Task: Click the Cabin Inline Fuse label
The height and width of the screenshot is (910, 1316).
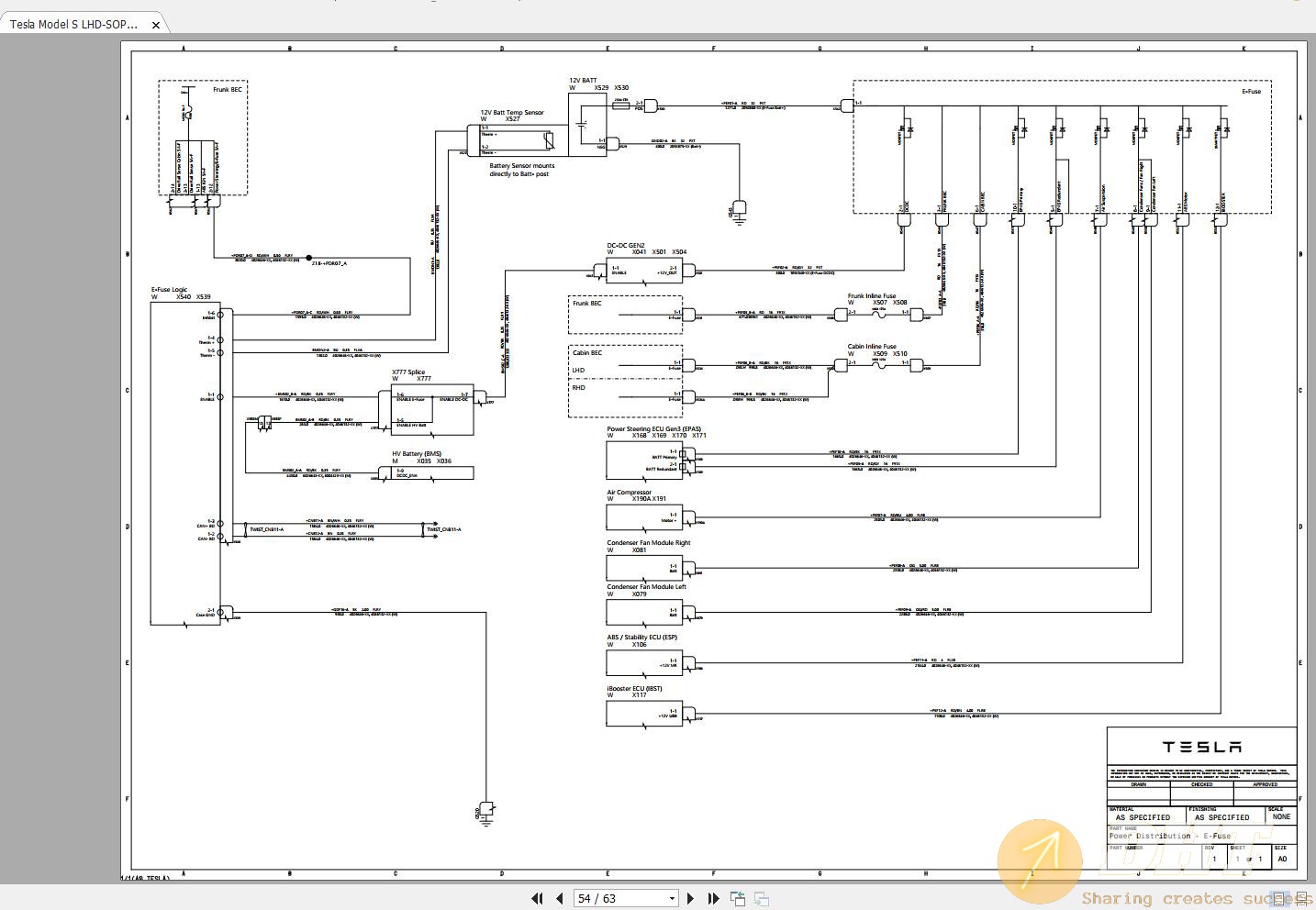Action: click(x=872, y=347)
